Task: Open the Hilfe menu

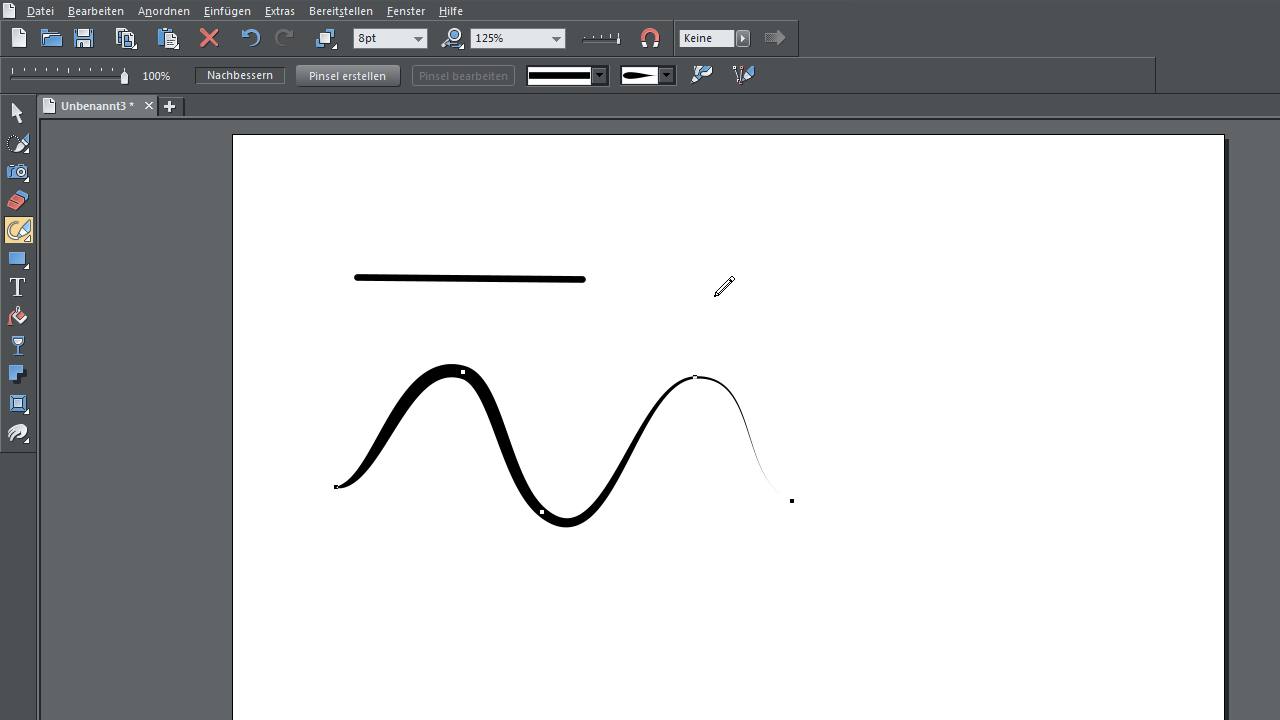Action: (x=451, y=11)
